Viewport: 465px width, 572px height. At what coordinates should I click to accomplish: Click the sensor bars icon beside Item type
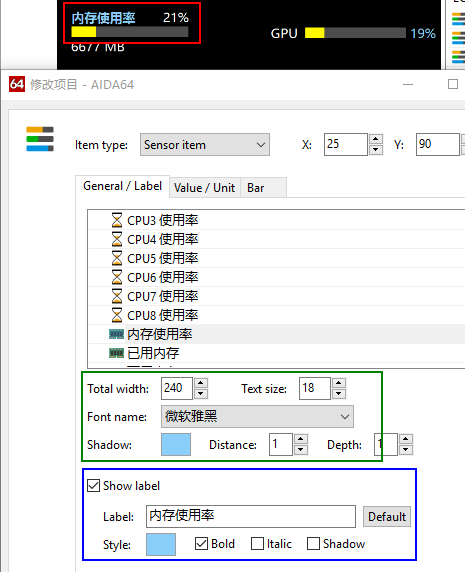[40, 139]
